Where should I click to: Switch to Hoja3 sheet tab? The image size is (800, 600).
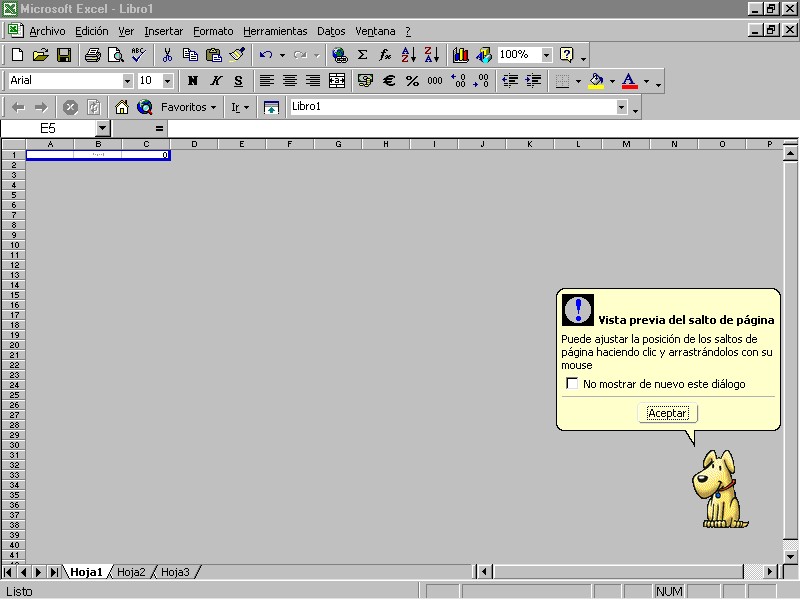(x=175, y=572)
